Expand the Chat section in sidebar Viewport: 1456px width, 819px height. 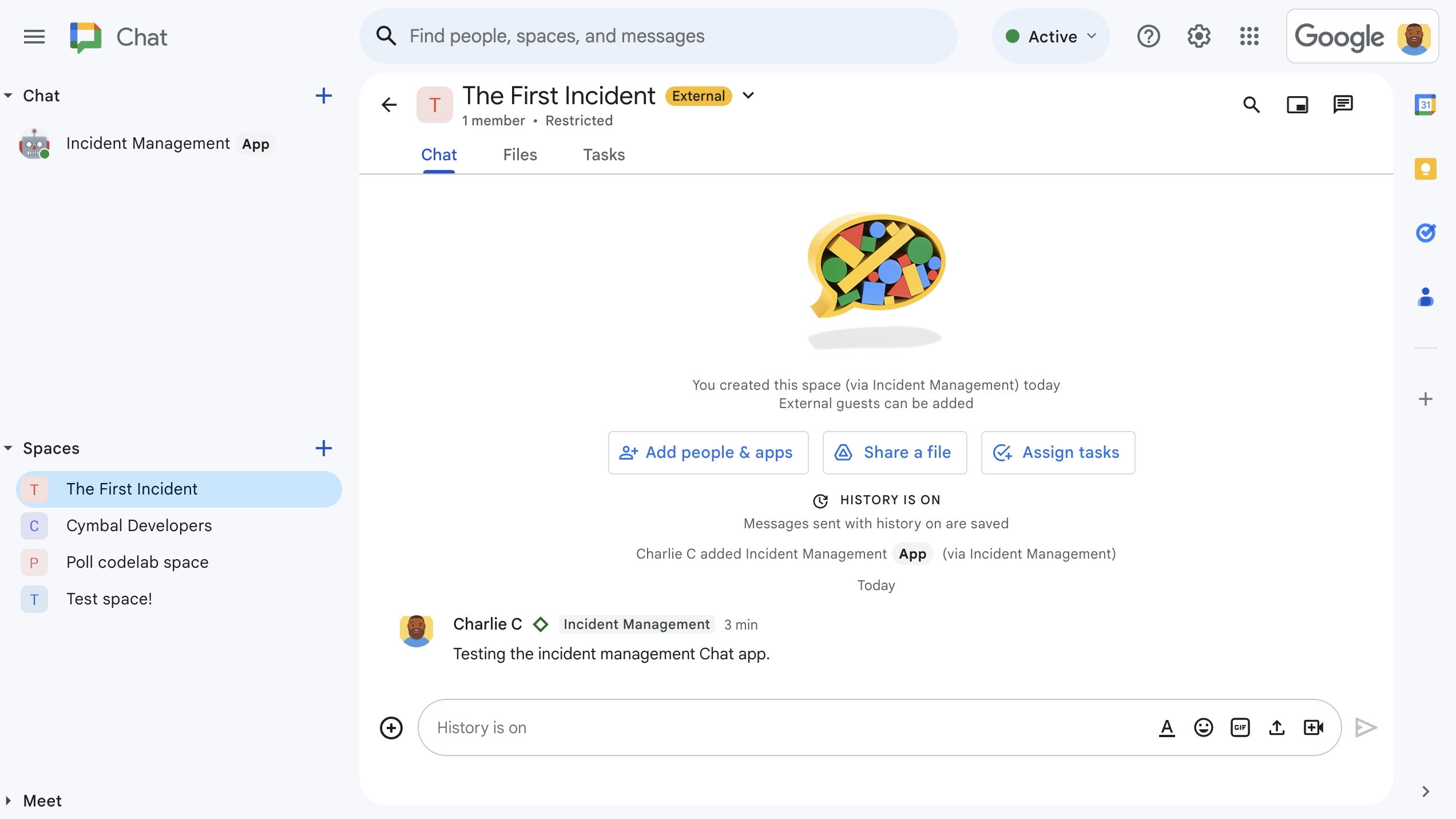8,95
